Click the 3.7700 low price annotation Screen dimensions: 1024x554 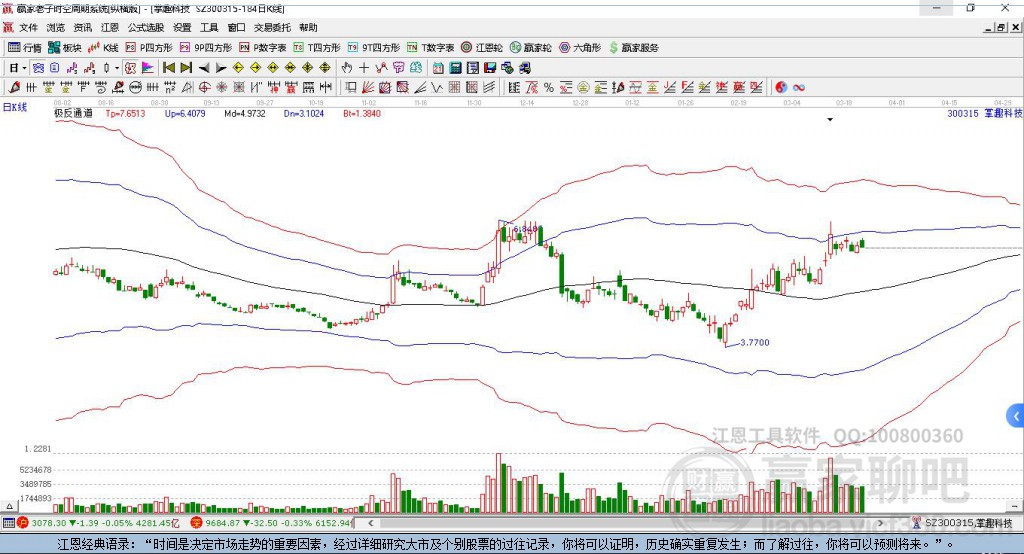[755, 342]
